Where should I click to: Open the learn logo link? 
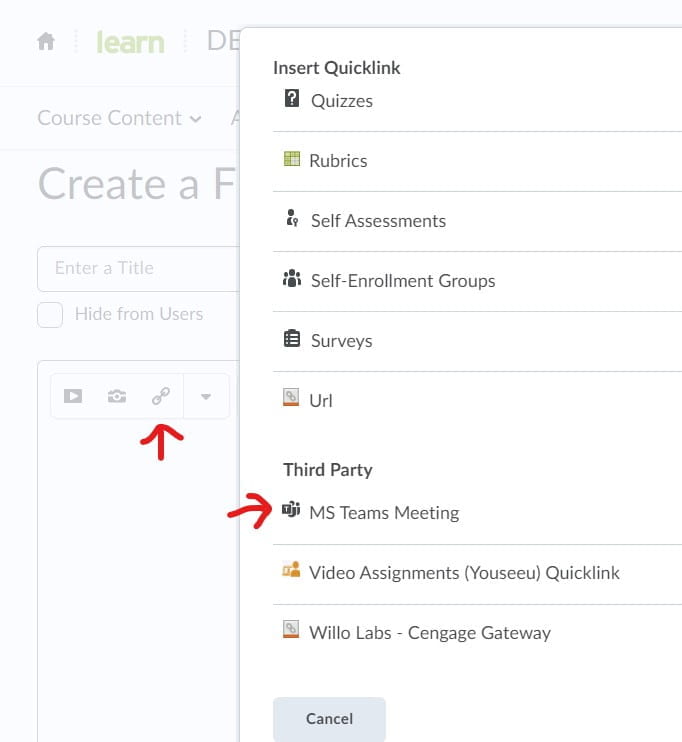coord(130,42)
